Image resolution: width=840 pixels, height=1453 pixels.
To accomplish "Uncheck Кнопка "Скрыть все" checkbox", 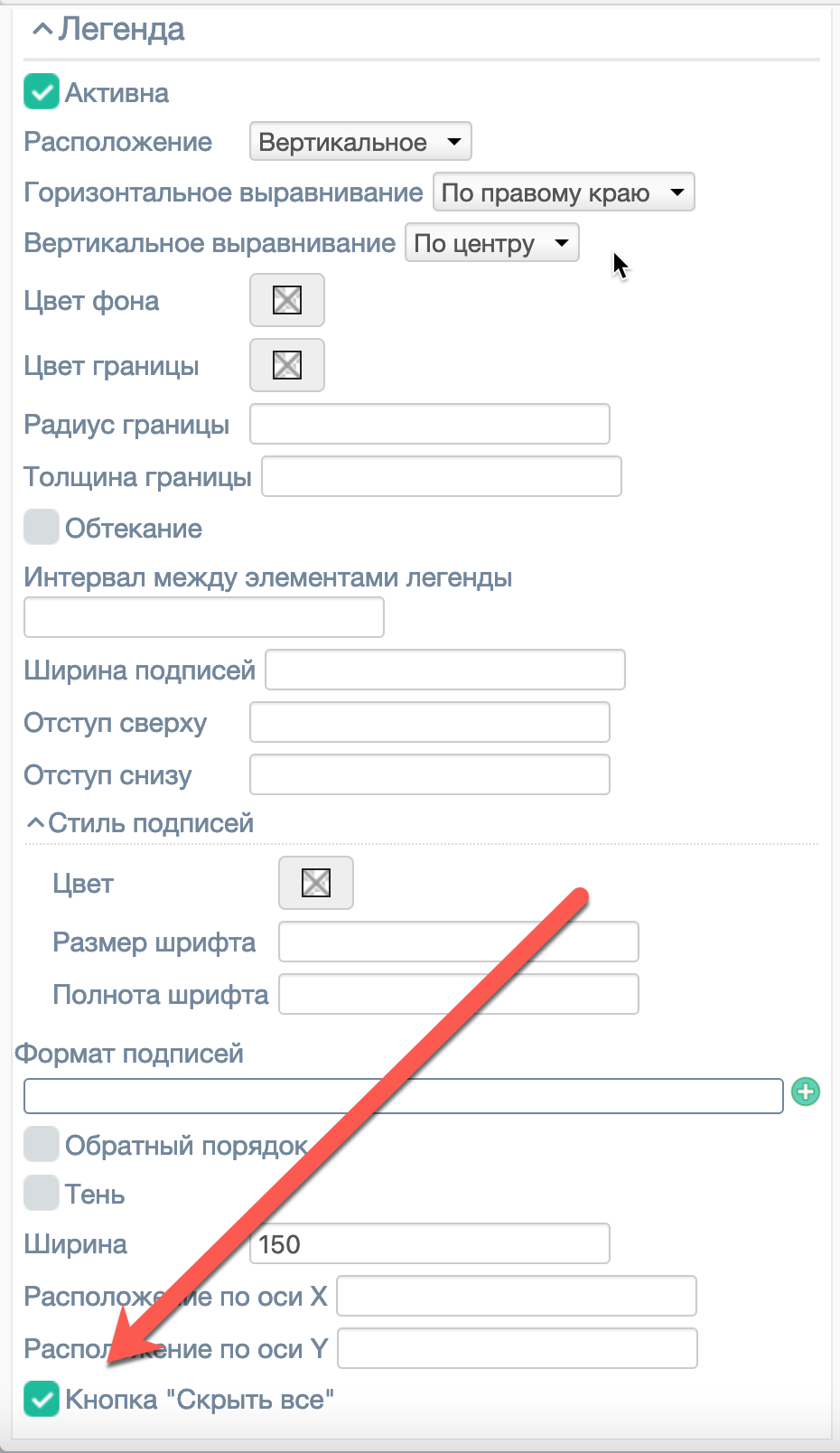I will point(42,1399).
